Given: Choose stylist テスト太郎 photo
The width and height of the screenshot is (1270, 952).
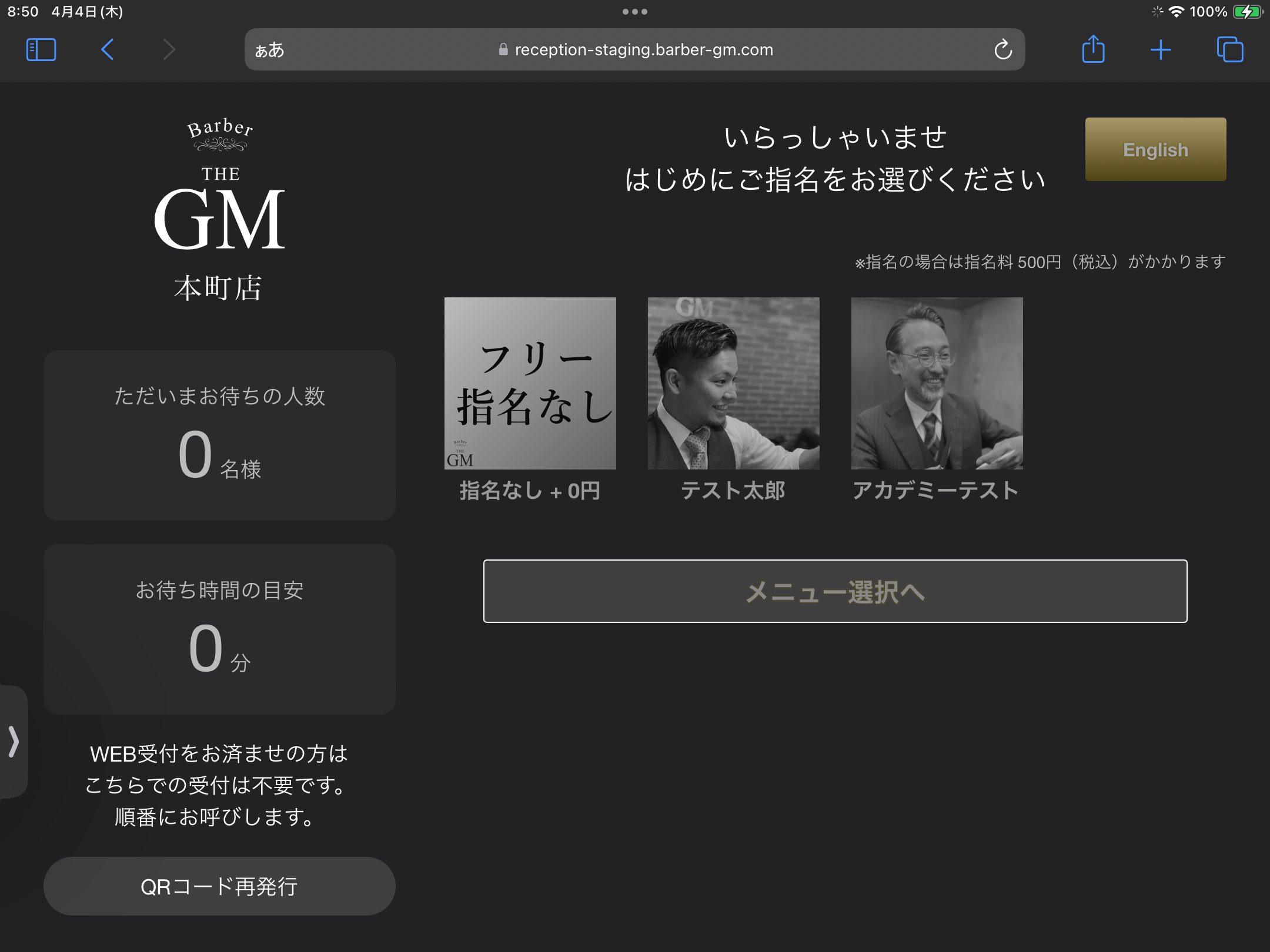Looking at the screenshot, I should [733, 383].
